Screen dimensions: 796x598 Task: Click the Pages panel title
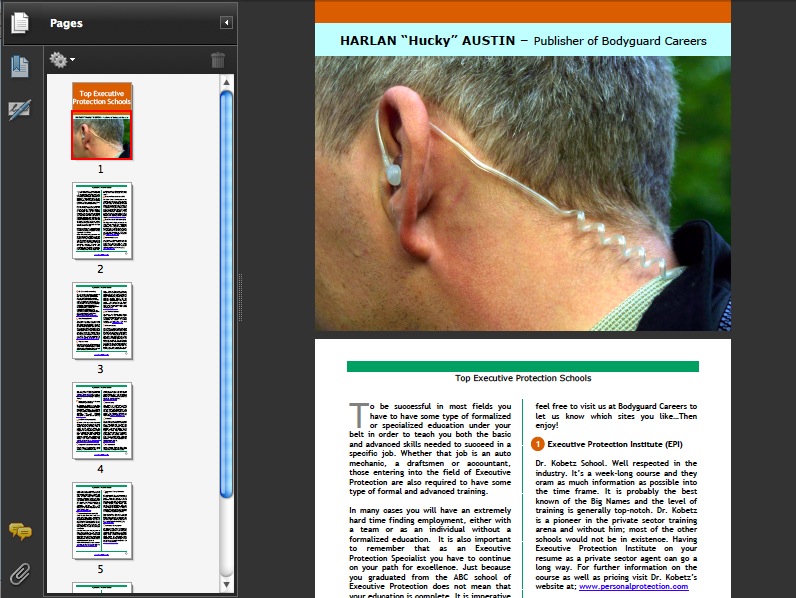click(66, 23)
